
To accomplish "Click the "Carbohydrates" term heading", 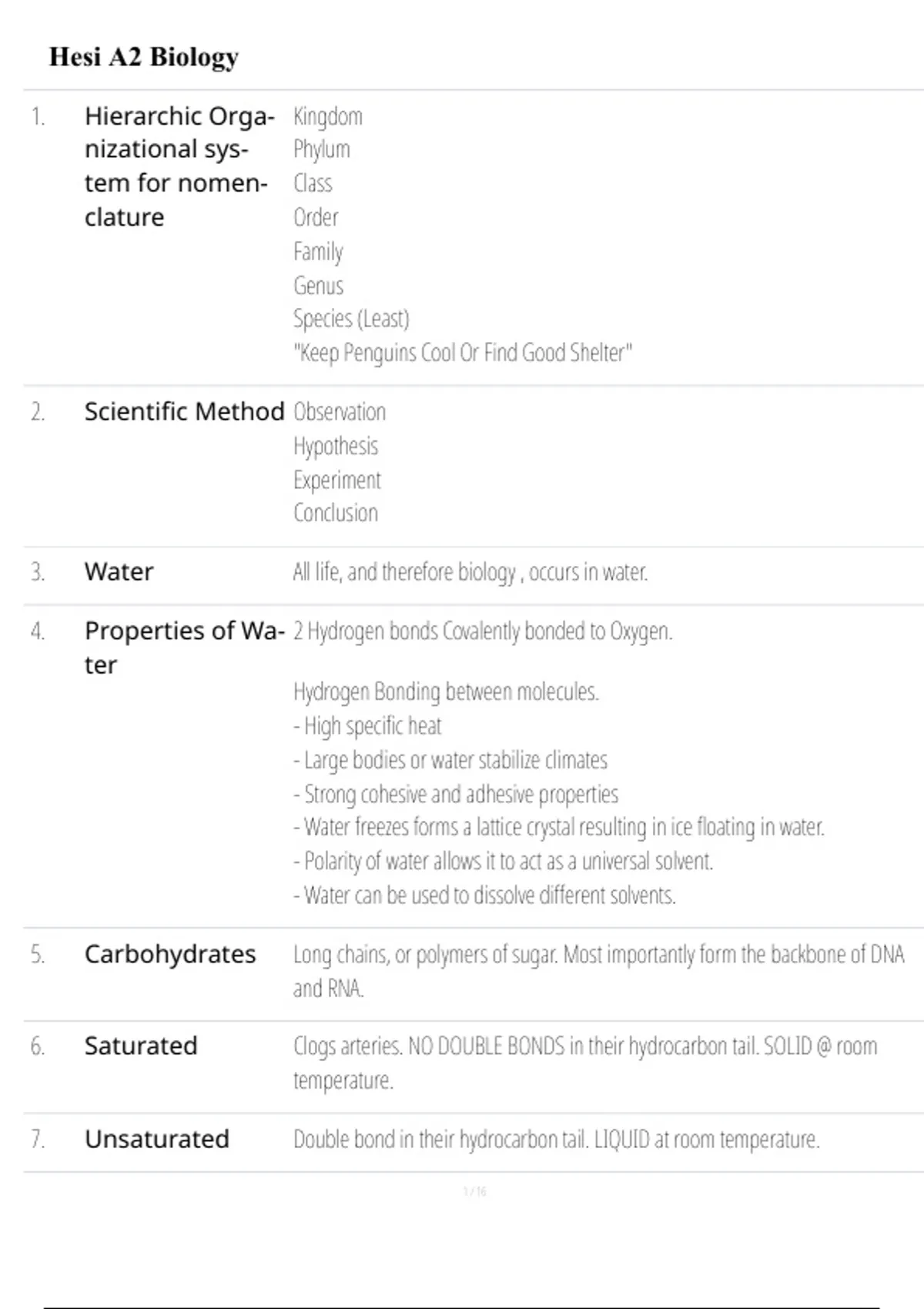I will point(170,955).
